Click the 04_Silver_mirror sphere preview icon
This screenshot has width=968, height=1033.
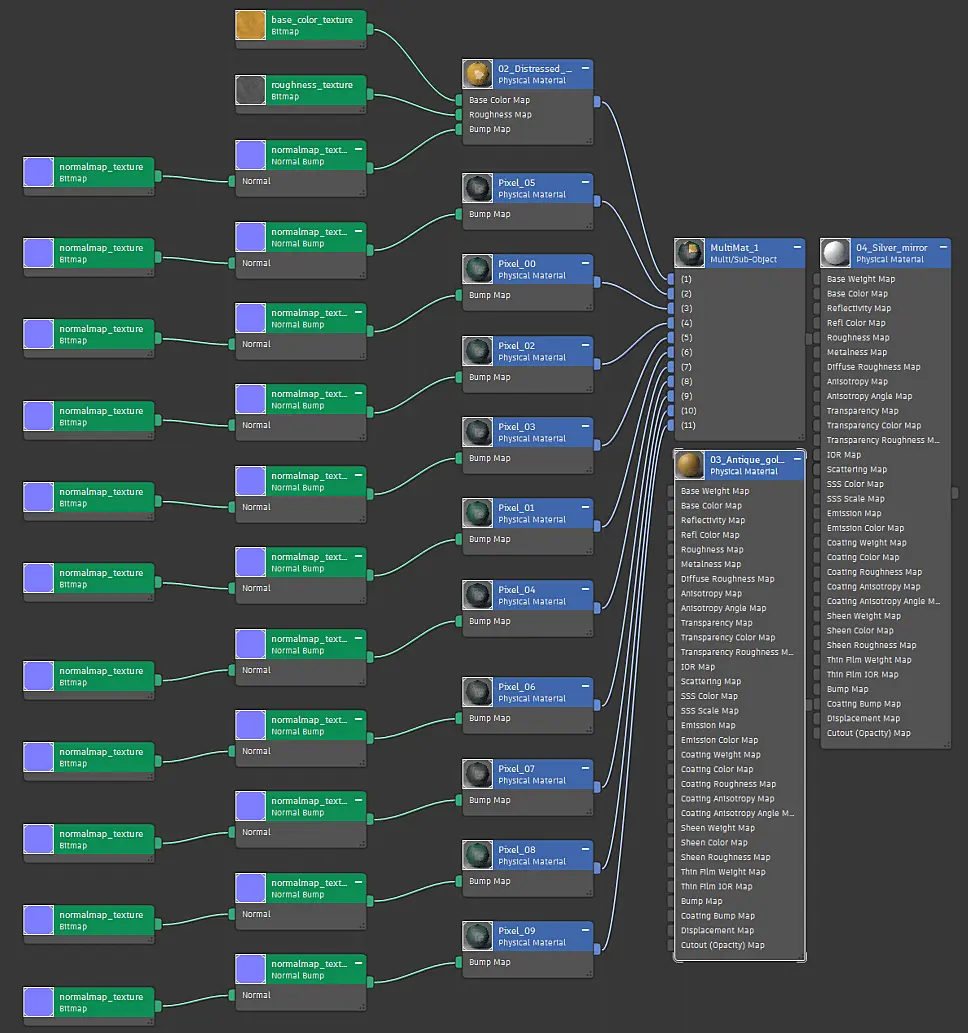tap(836, 253)
